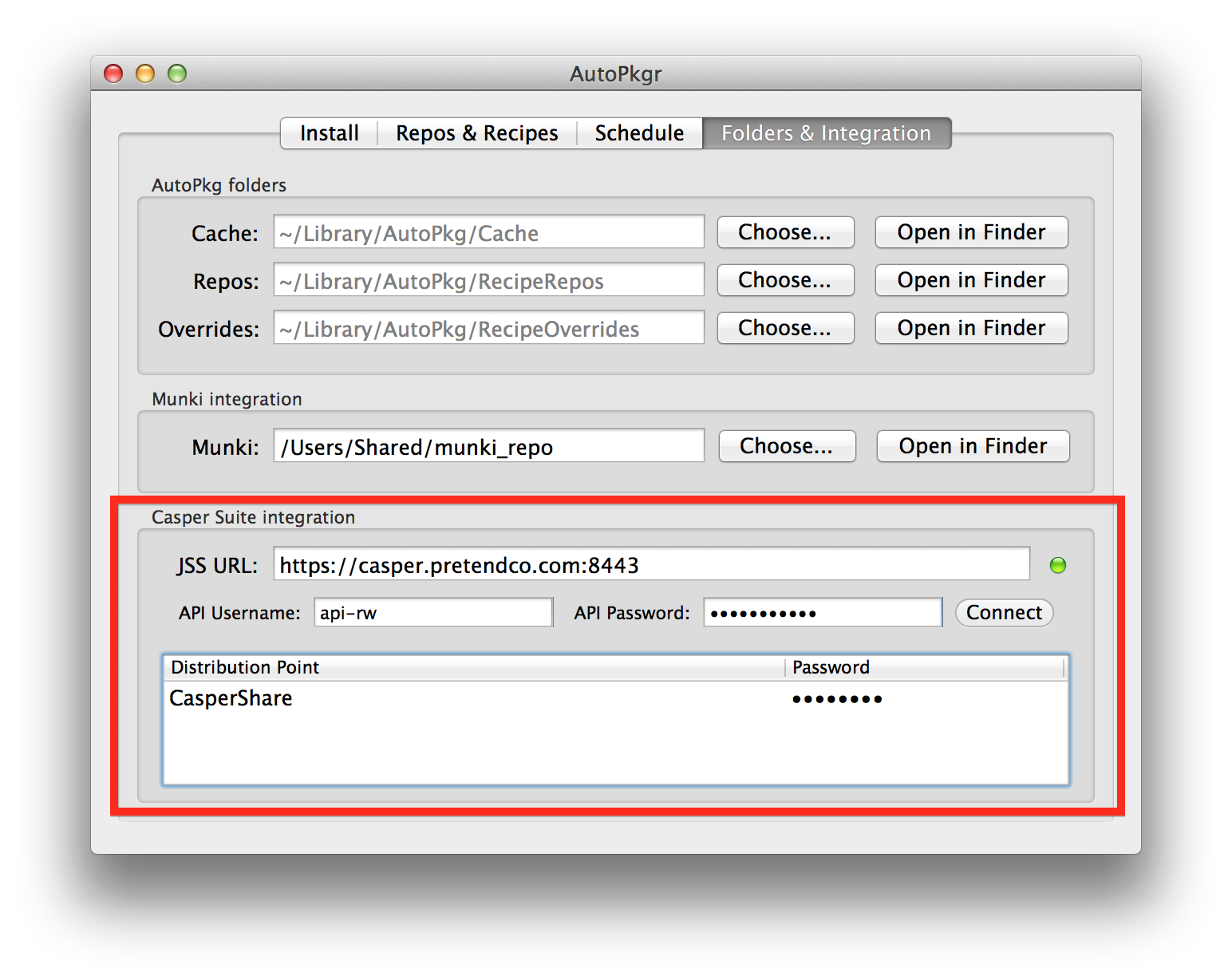1232x980 pixels.
Task: Open the Repos & Recipes tab
Action: [x=476, y=133]
